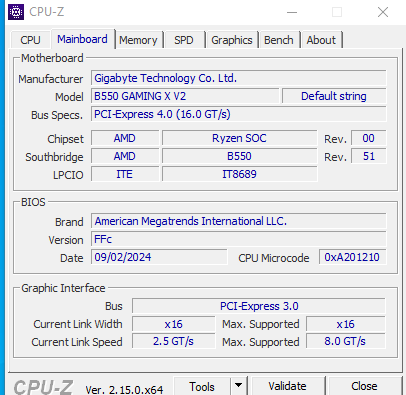Click the Close button at bottom
Viewport: 406px width, 395px height.
[364, 386]
